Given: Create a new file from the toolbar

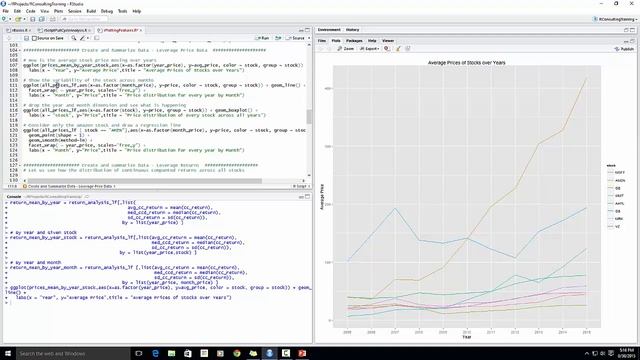Looking at the screenshot, I should pos(4,19).
